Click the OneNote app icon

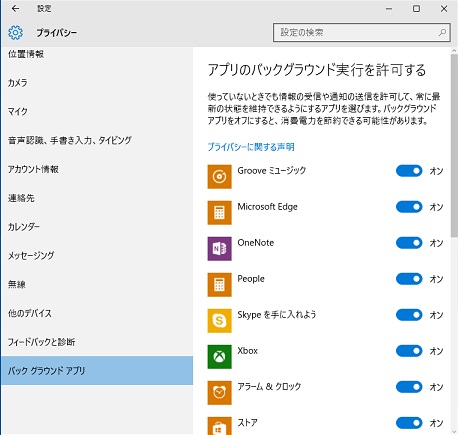pyautogui.click(x=219, y=249)
